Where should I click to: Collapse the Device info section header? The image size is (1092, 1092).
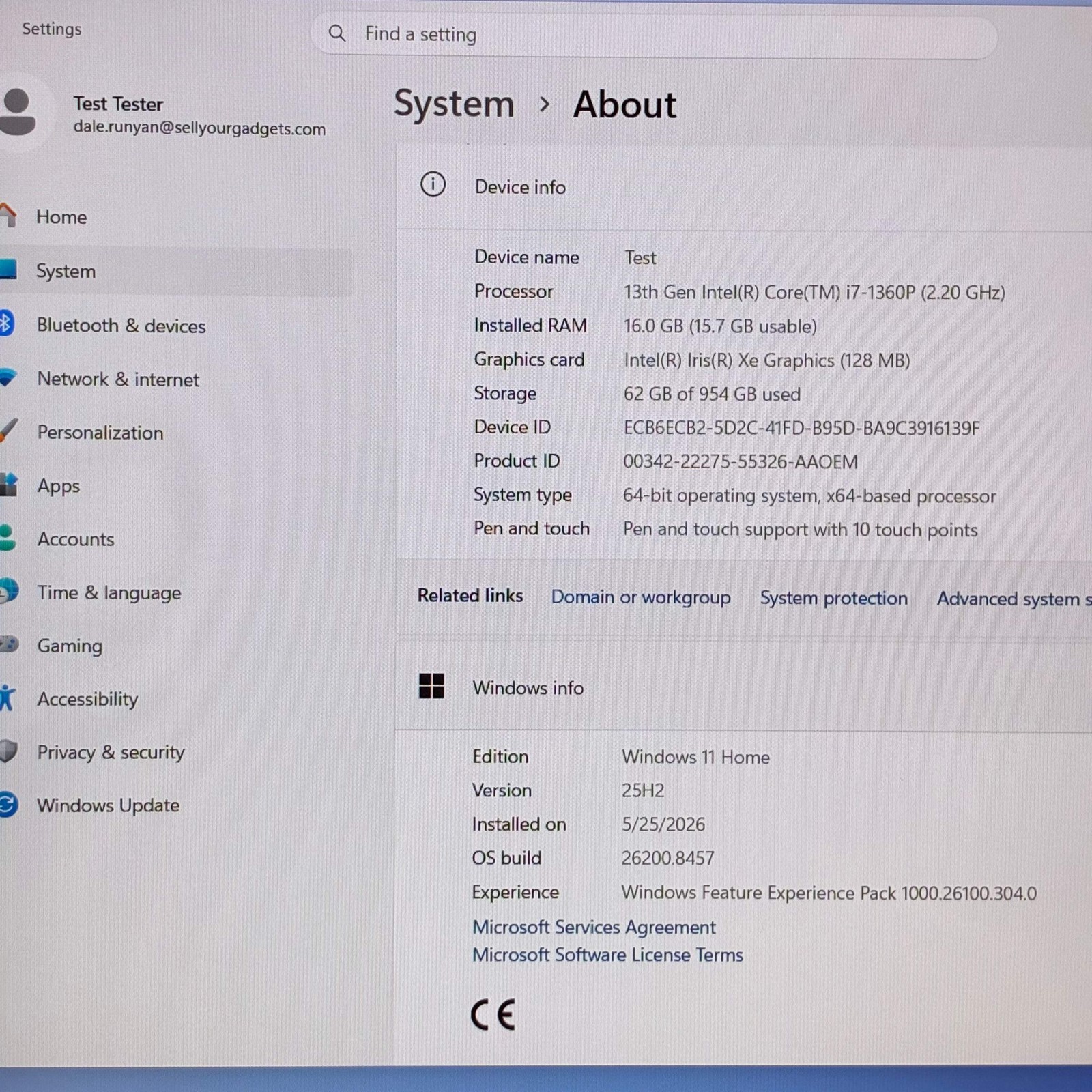744,186
